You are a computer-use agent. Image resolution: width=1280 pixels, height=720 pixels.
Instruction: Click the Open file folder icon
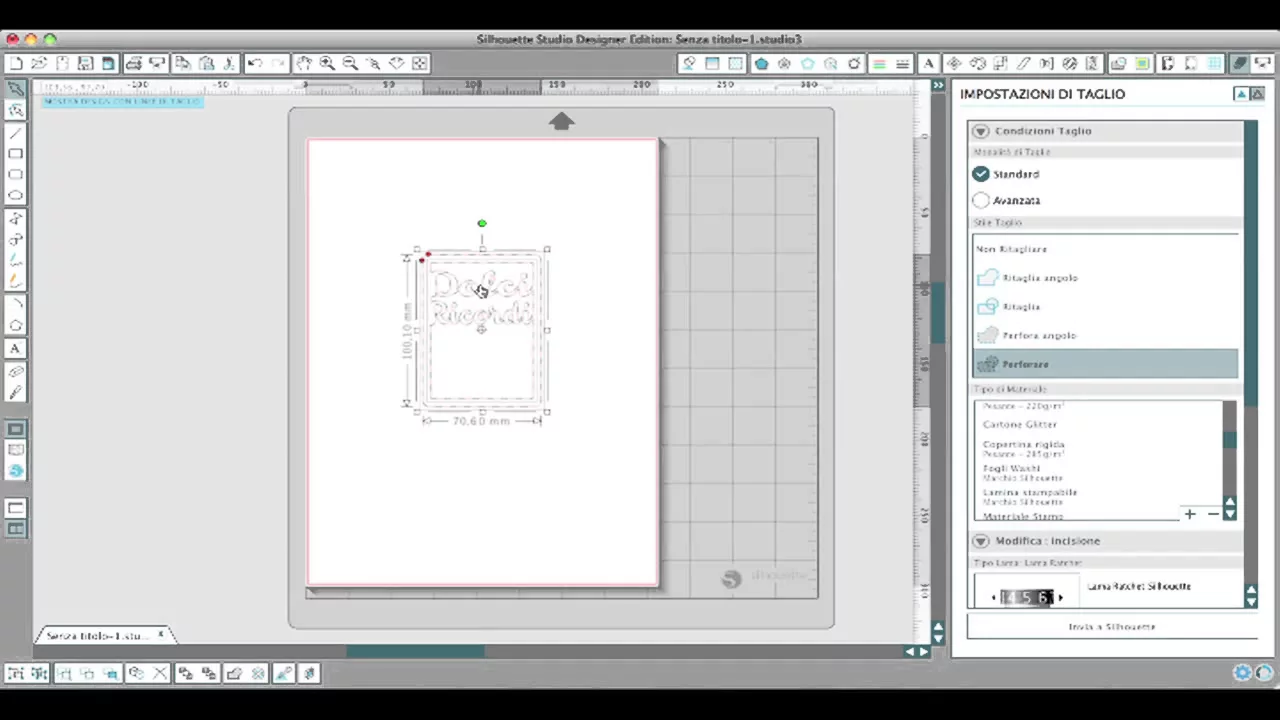(39, 63)
